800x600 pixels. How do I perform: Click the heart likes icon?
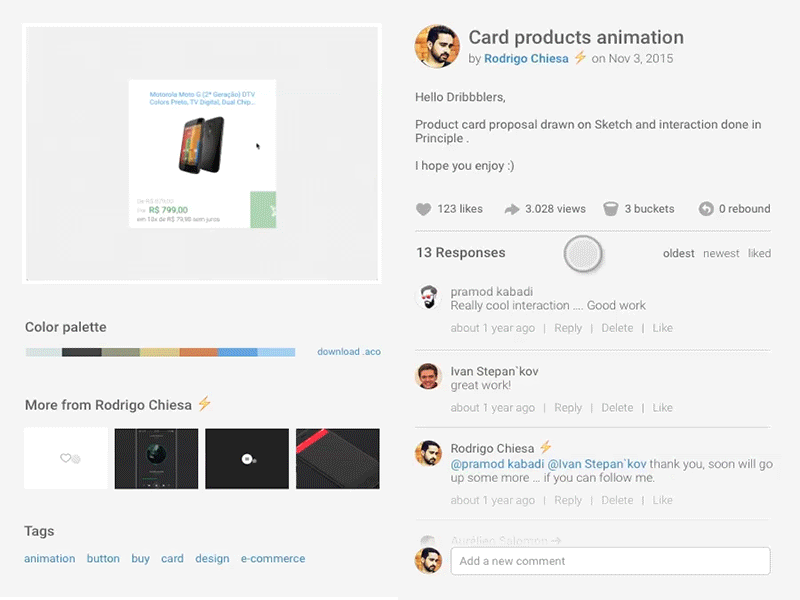[423, 209]
